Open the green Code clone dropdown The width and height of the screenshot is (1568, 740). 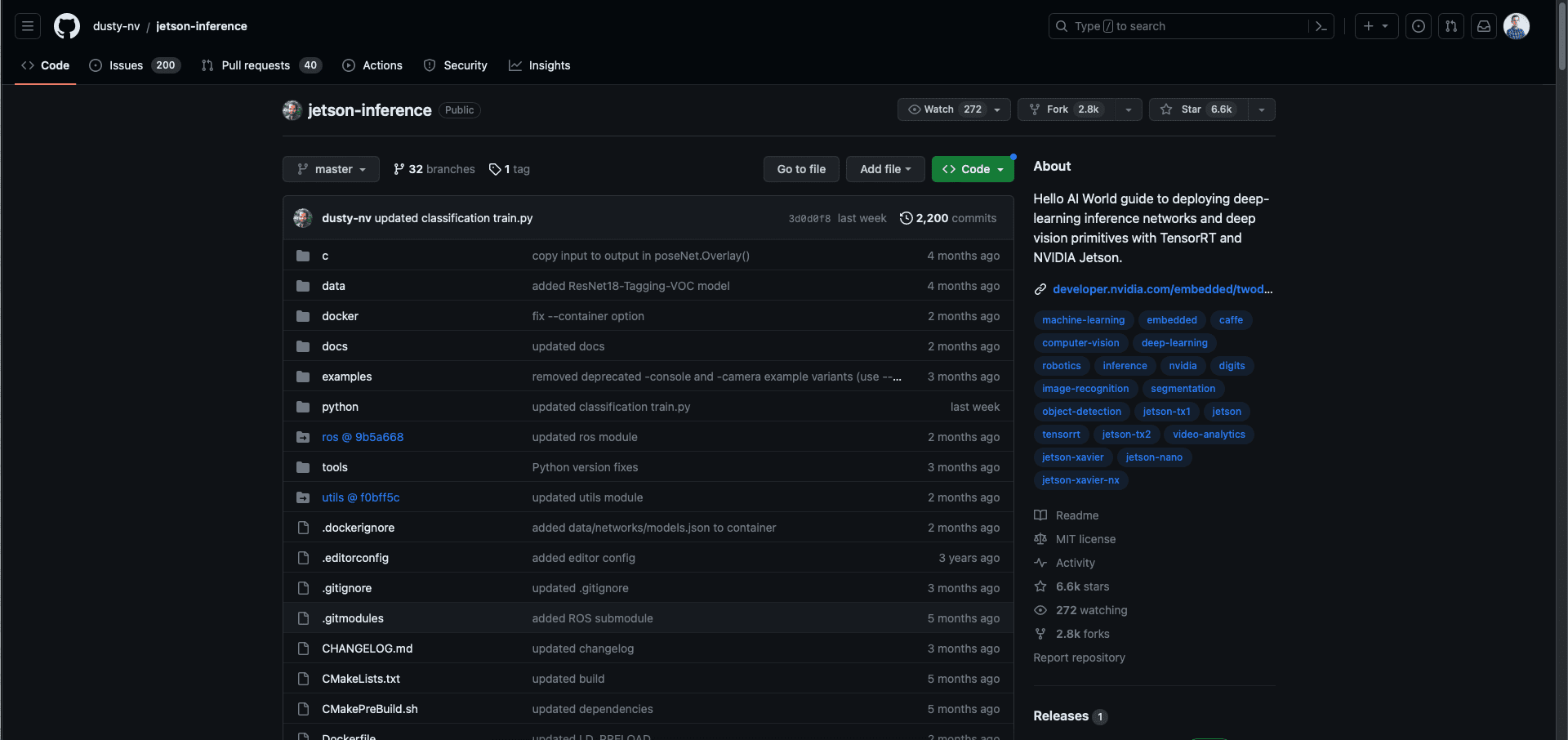point(973,169)
